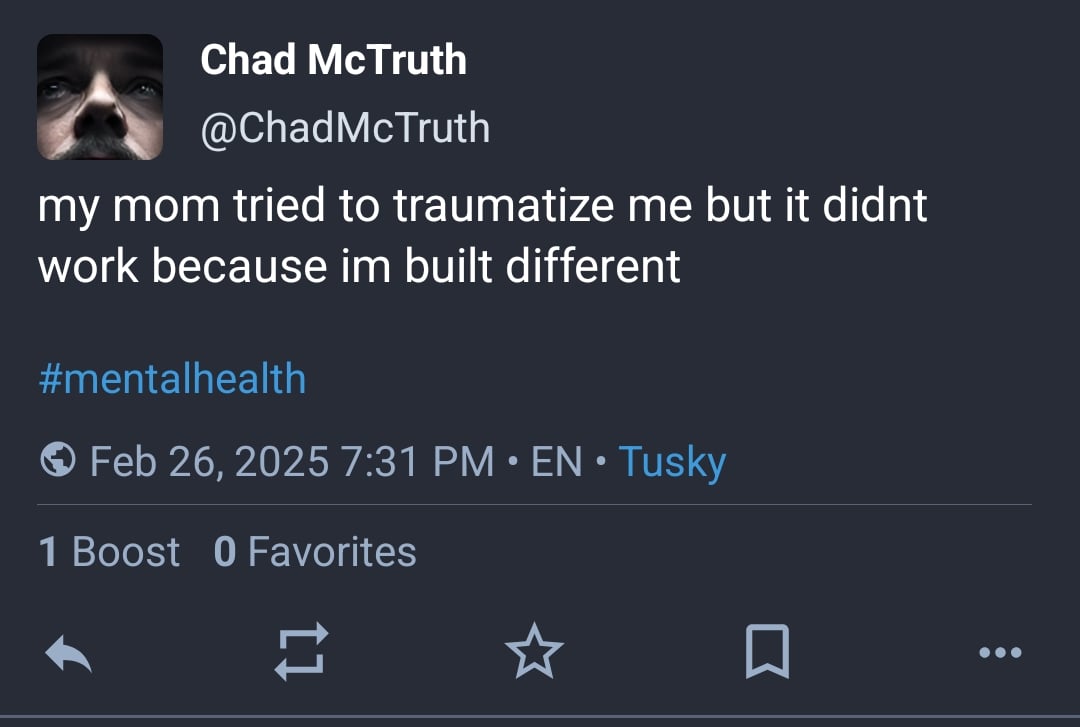1080x727 pixels.
Task: Click the EN language label
Action: point(557,461)
